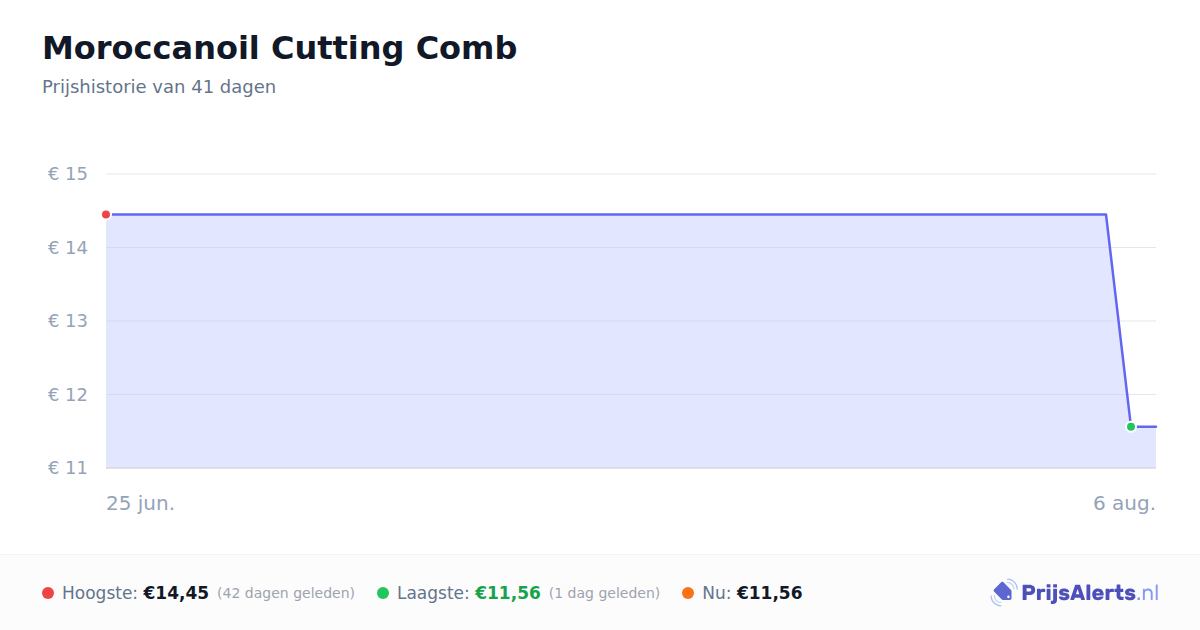Click the lowest price value €11,56 in green
This screenshot has width=1200, height=630.
click(x=508, y=593)
